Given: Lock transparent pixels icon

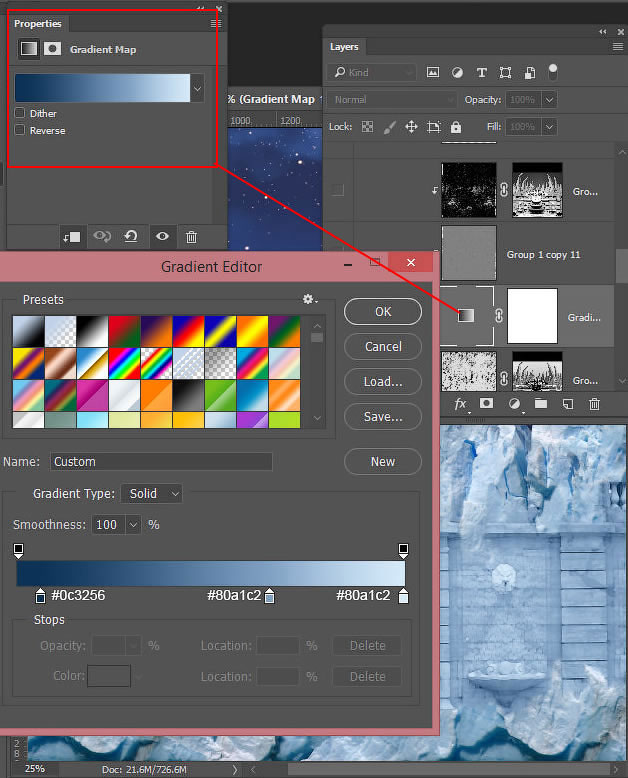Looking at the screenshot, I should [x=368, y=127].
